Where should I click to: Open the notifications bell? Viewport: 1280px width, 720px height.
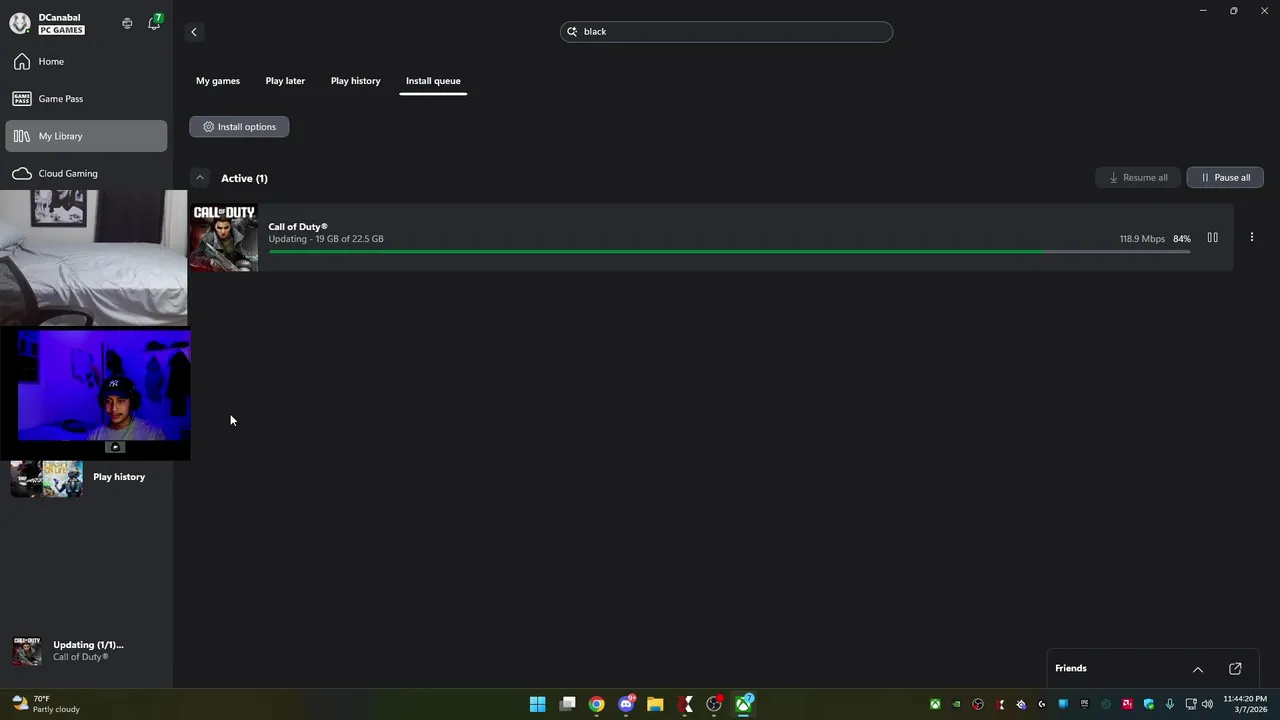(x=154, y=23)
